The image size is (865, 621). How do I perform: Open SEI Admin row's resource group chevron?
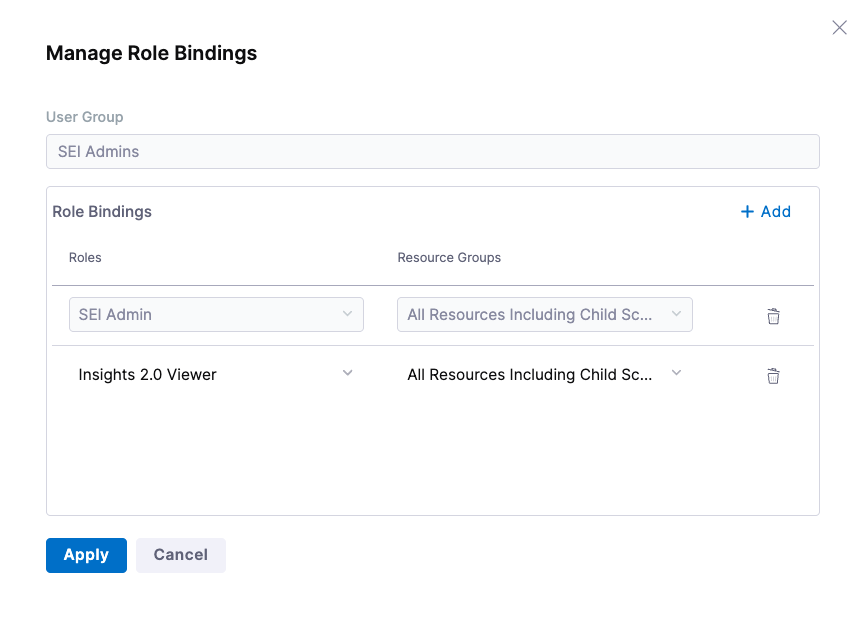click(676, 314)
